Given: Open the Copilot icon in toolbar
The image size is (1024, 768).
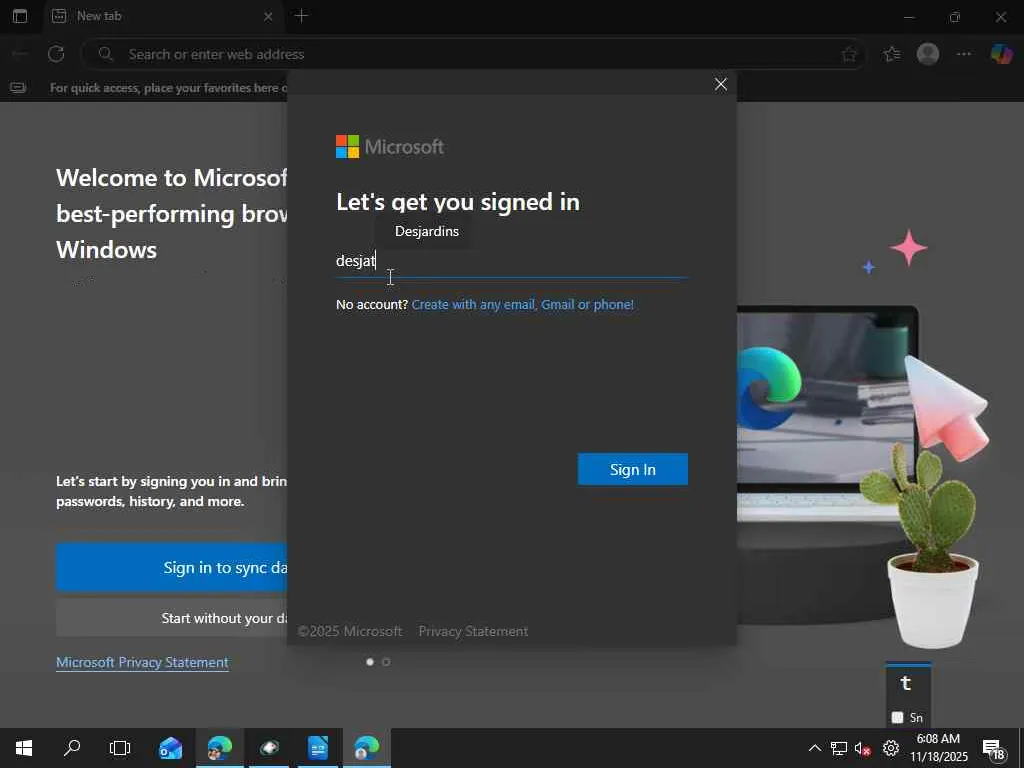Looking at the screenshot, I should coord(1001,54).
